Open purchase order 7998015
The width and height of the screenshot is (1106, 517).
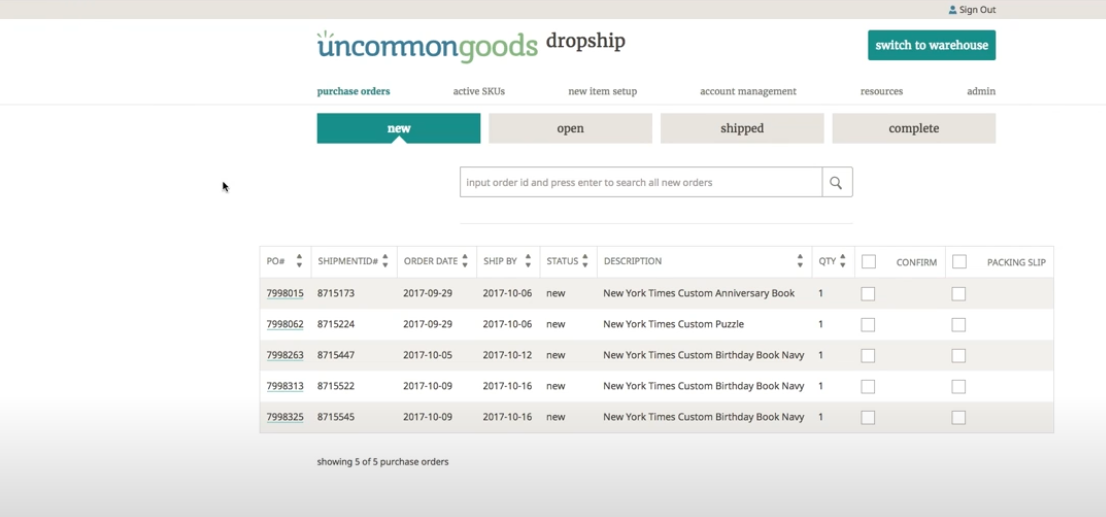coord(285,293)
